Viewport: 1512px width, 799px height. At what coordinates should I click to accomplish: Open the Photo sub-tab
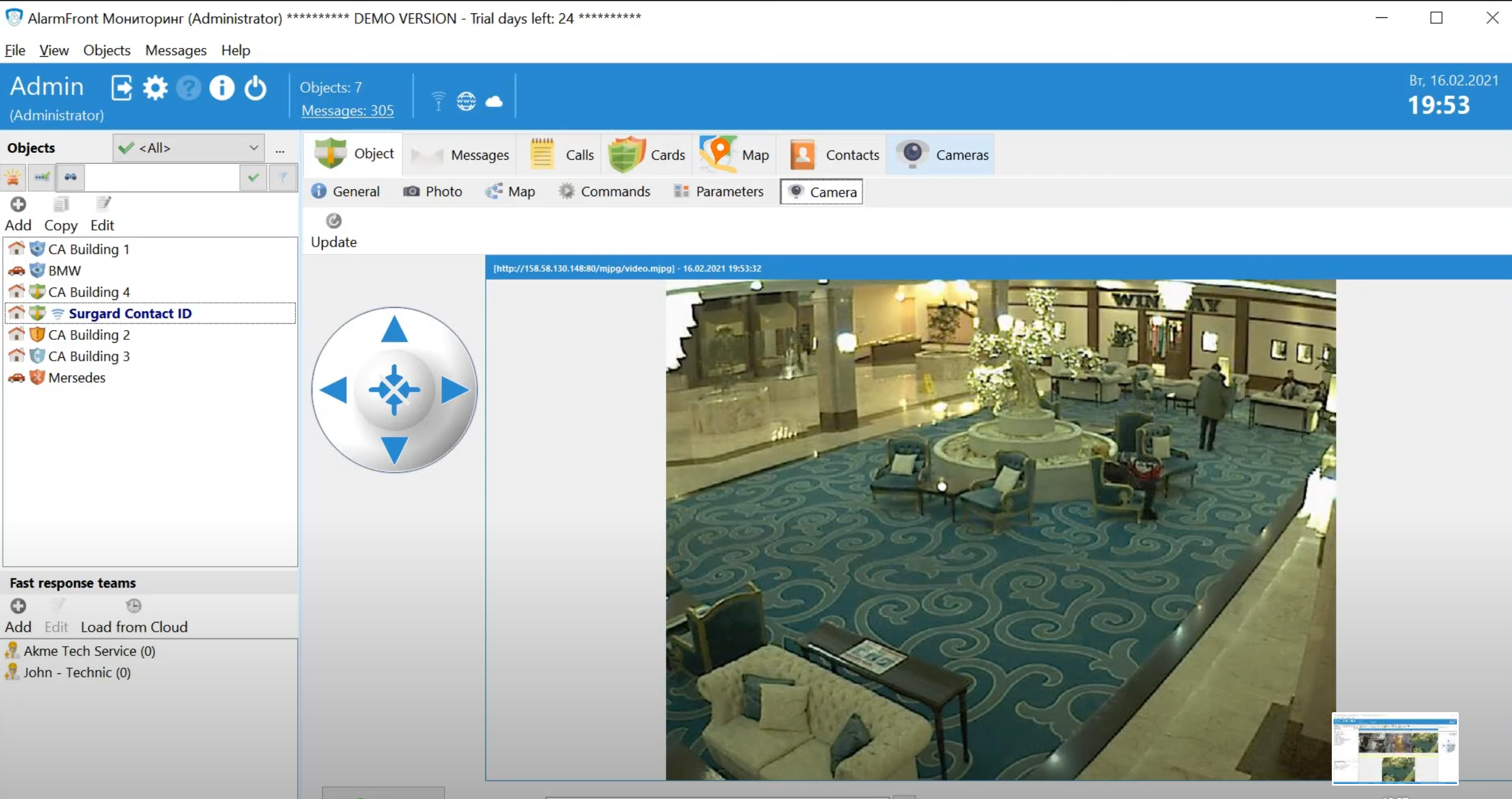pos(433,191)
